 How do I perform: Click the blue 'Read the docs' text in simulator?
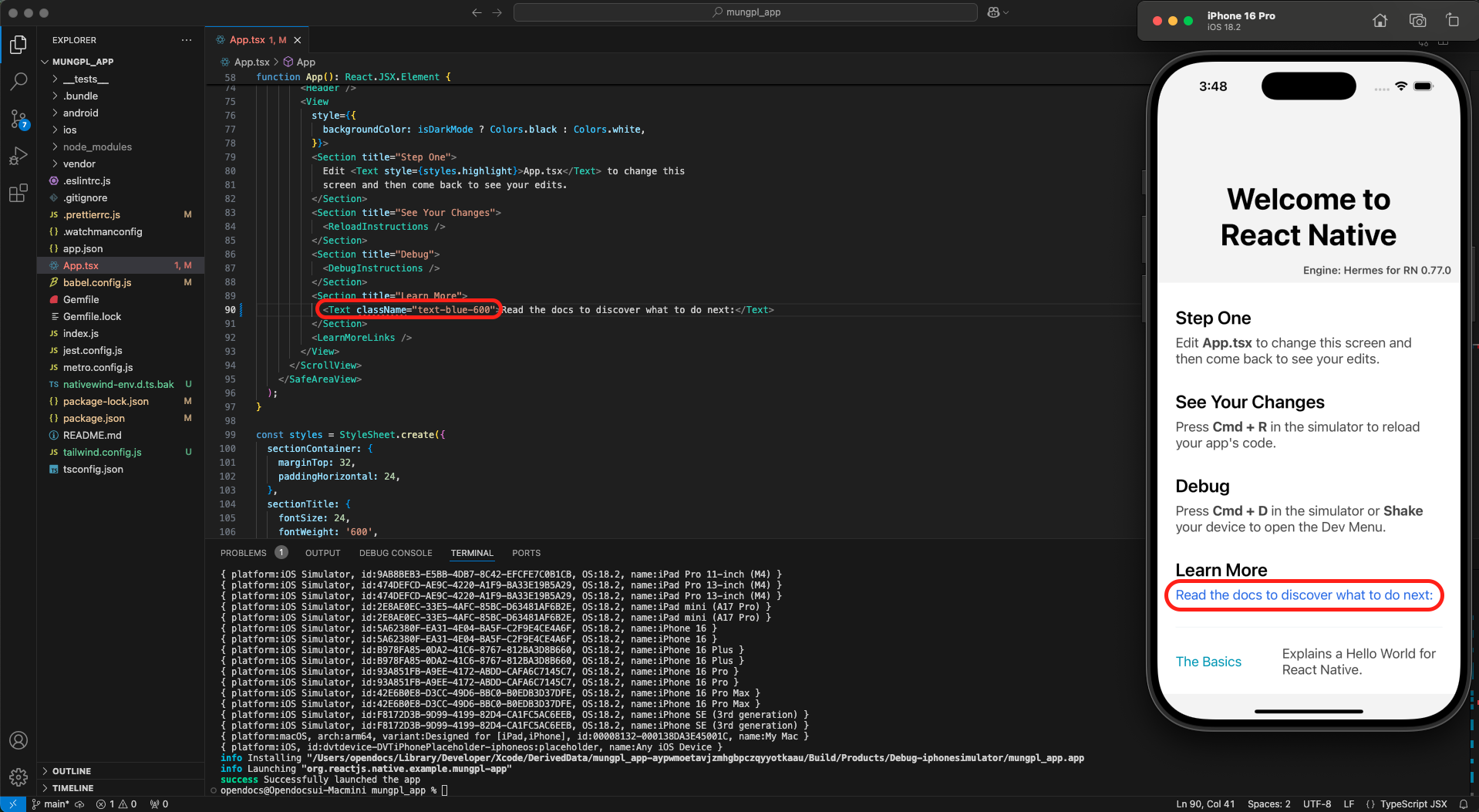click(x=1304, y=595)
